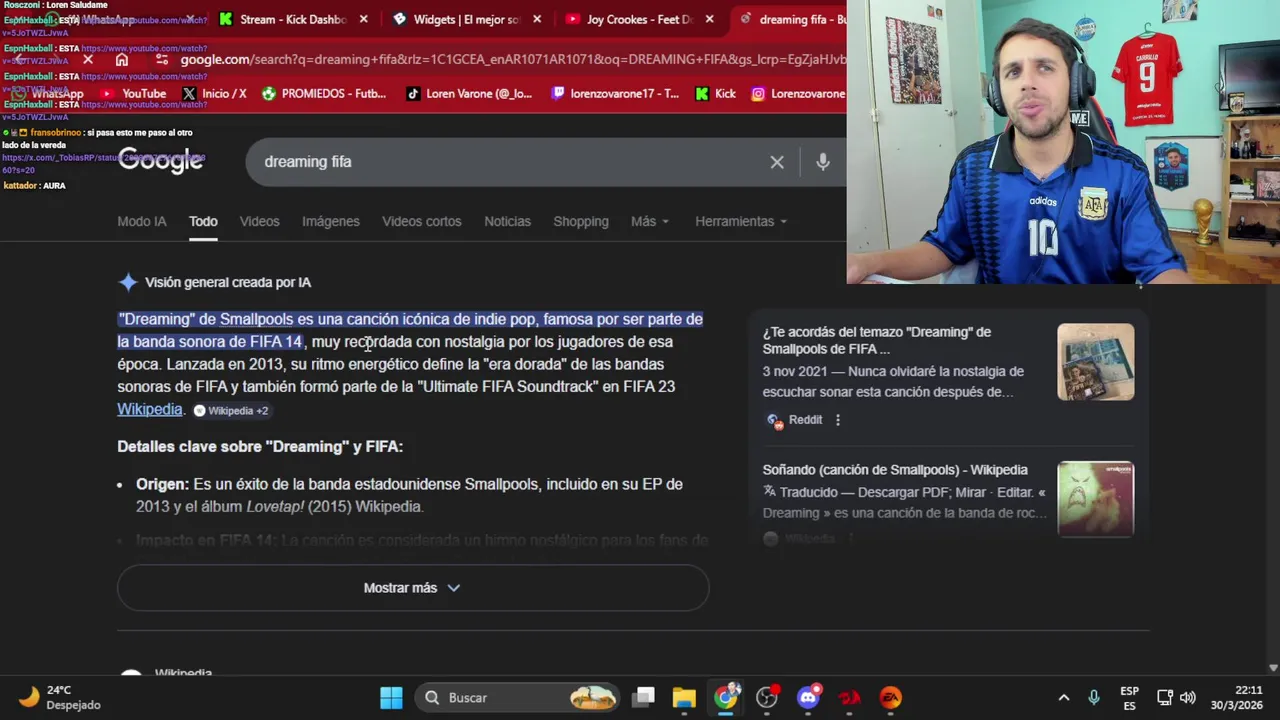Launch File Explorer from taskbar

point(684,697)
